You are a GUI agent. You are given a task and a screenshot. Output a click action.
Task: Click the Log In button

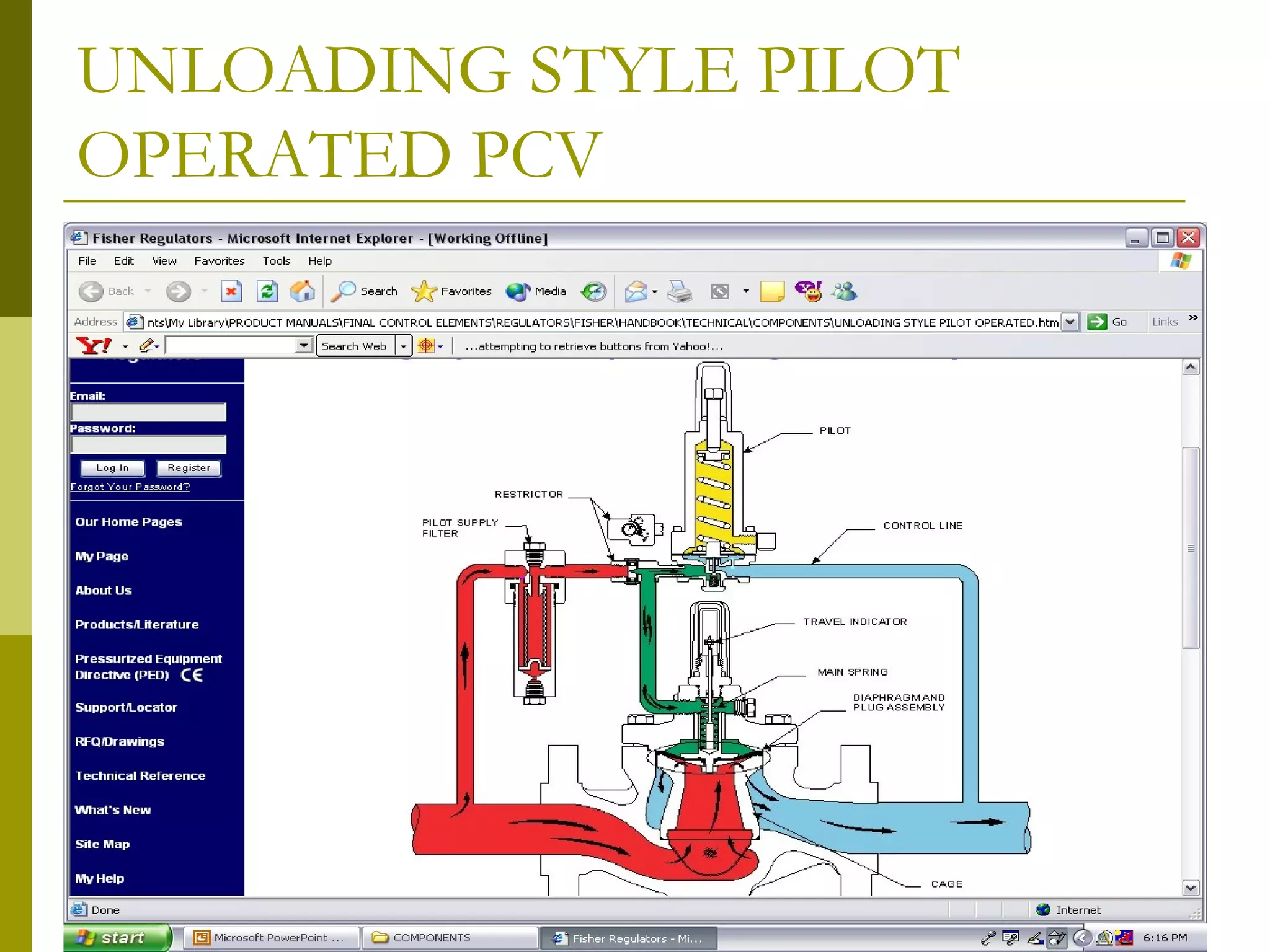pos(112,468)
